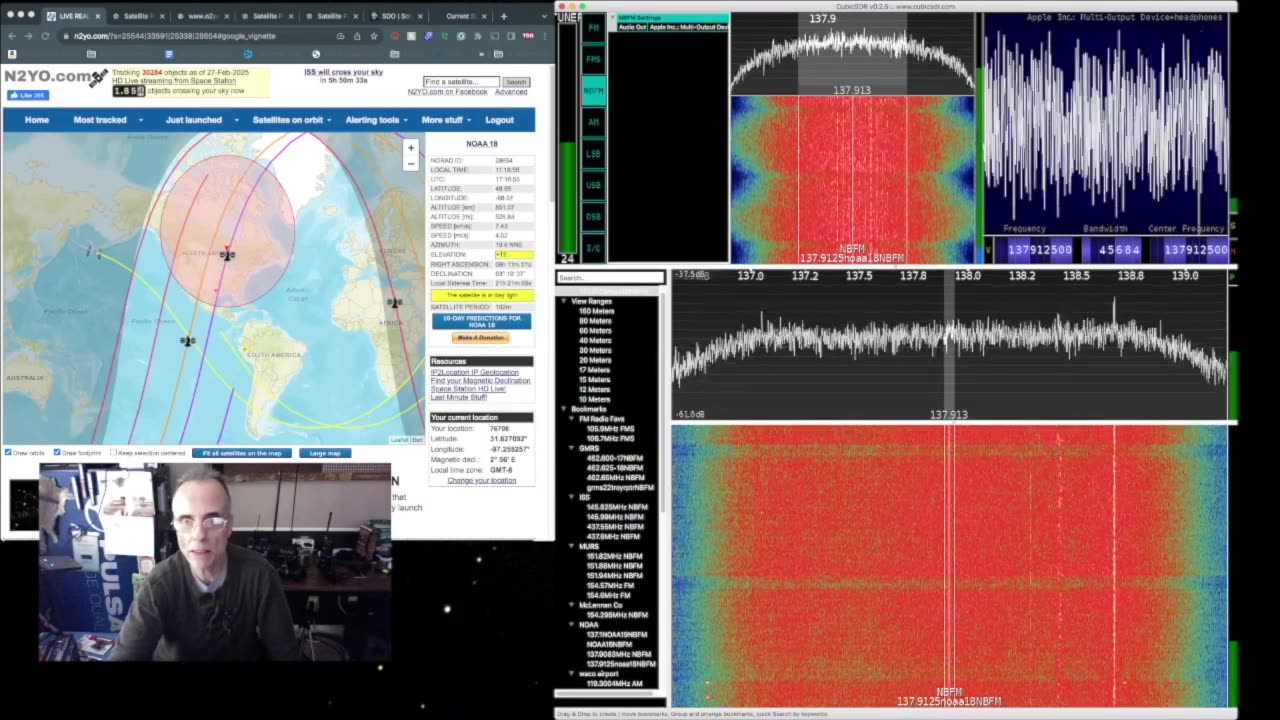
Task: Open a new browser tab
Action: (503, 16)
